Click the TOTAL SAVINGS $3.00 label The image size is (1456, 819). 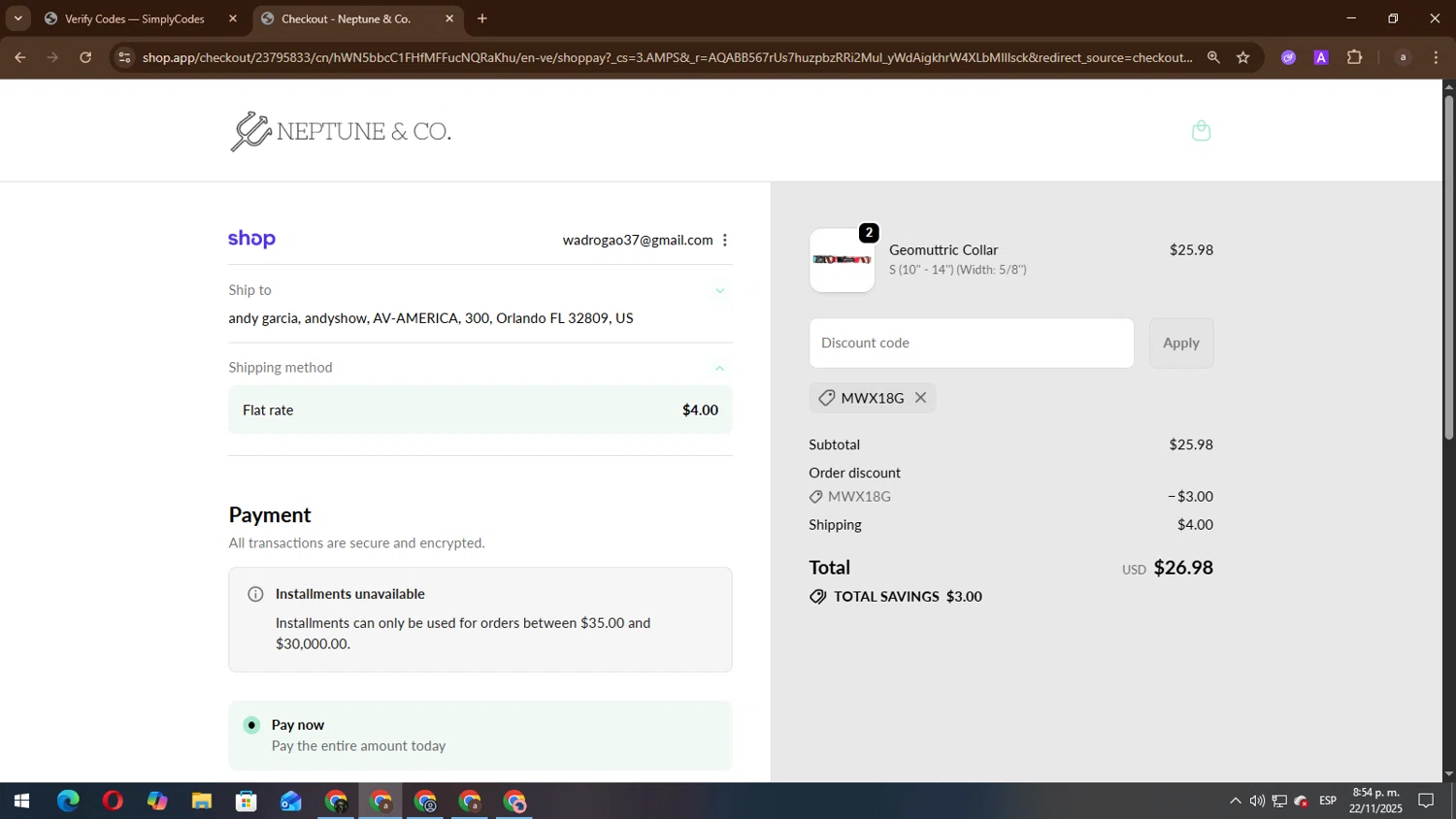pos(908,597)
